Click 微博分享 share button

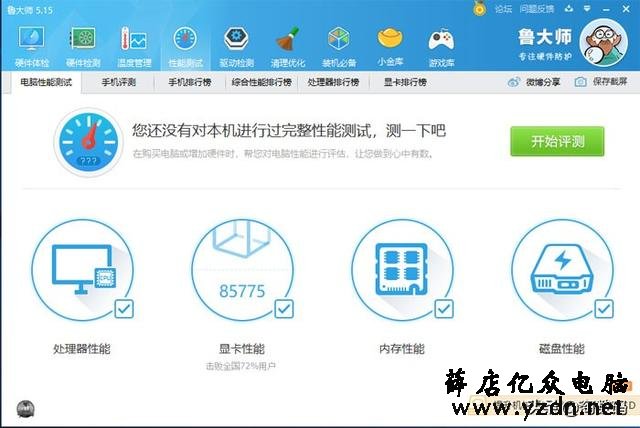[x=534, y=82]
